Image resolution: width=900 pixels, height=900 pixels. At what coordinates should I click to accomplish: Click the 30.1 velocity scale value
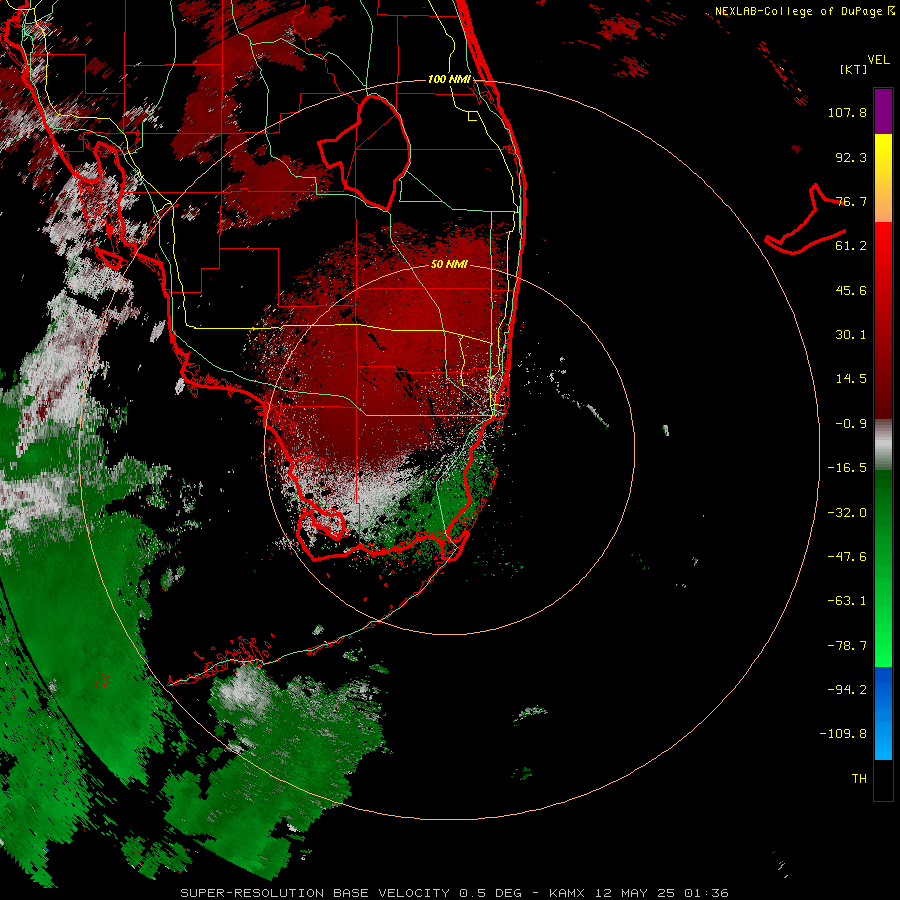(851, 335)
